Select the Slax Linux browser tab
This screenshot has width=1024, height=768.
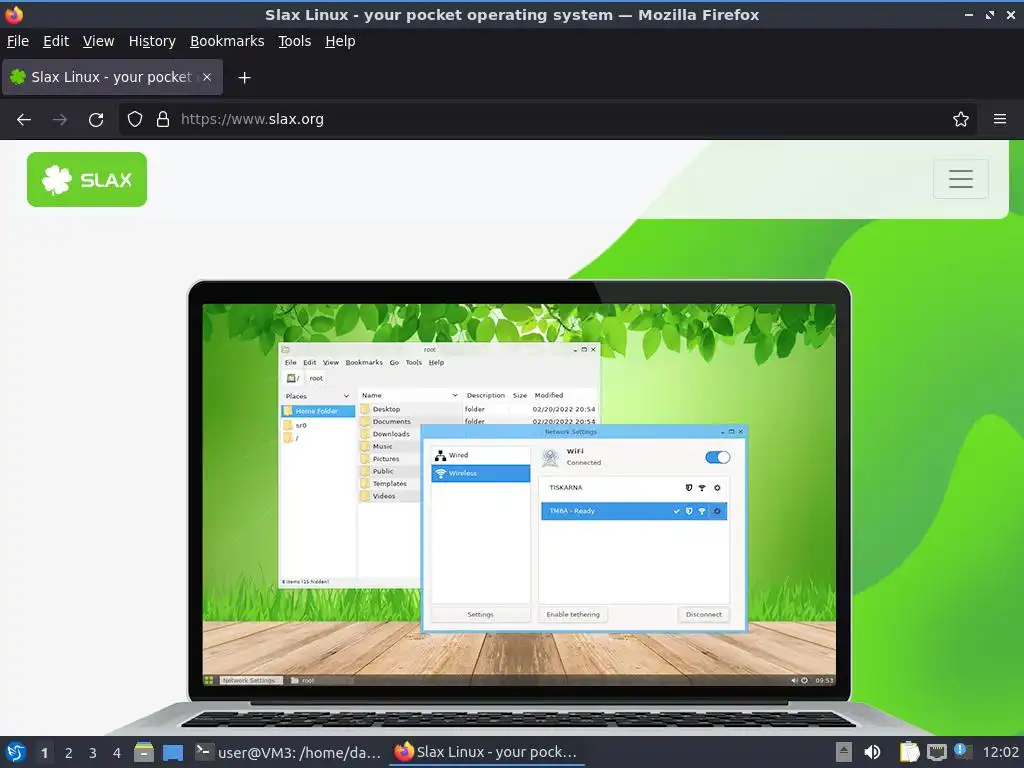tap(112, 77)
